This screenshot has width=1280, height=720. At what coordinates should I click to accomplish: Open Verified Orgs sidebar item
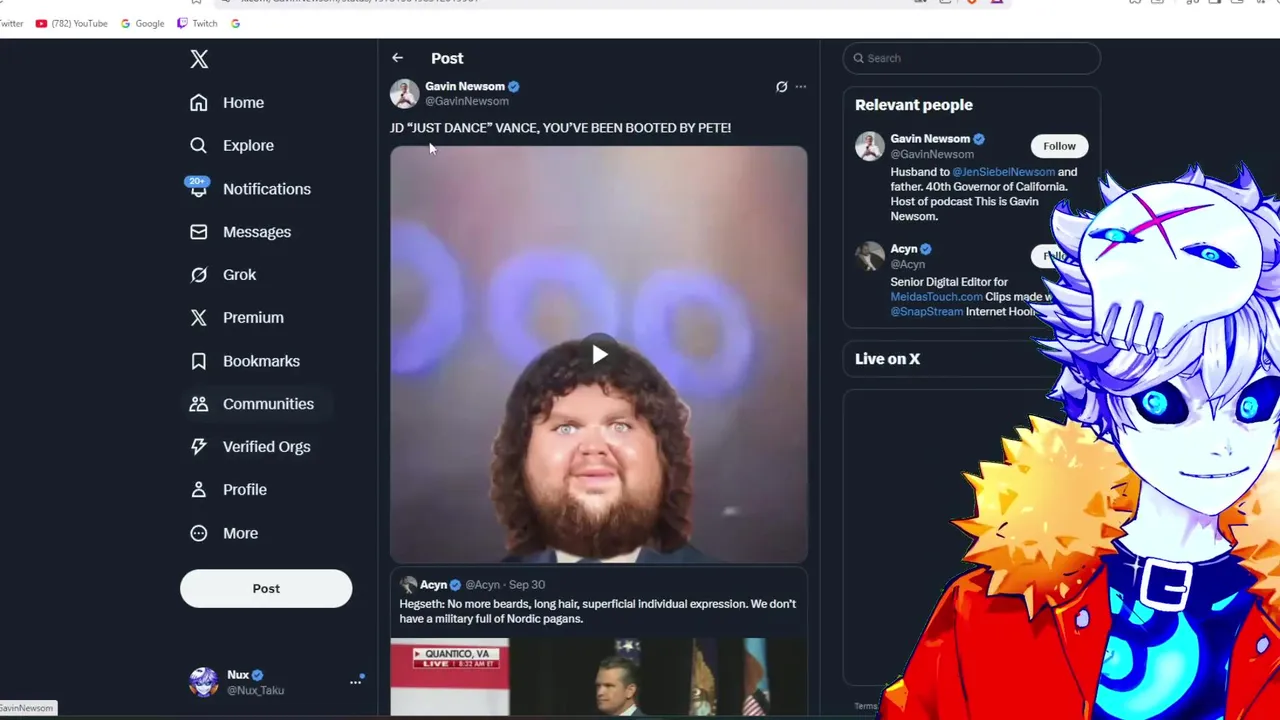[266, 447]
